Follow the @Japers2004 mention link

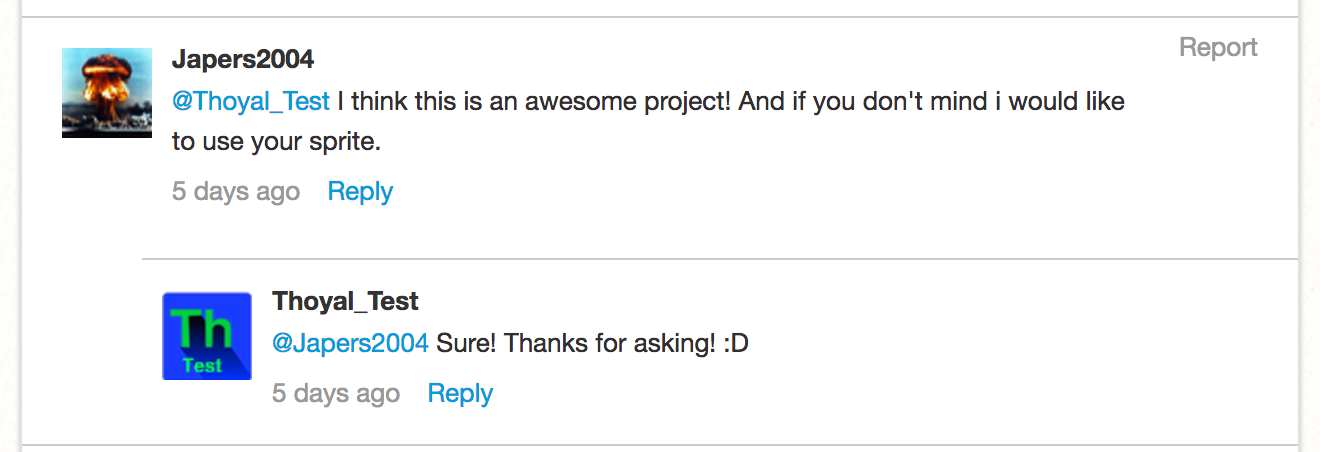[350, 344]
